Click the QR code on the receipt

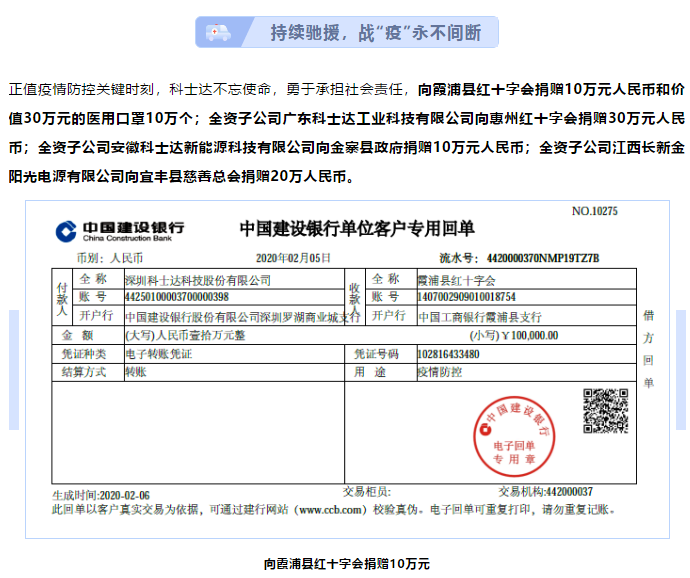click(606, 411)
